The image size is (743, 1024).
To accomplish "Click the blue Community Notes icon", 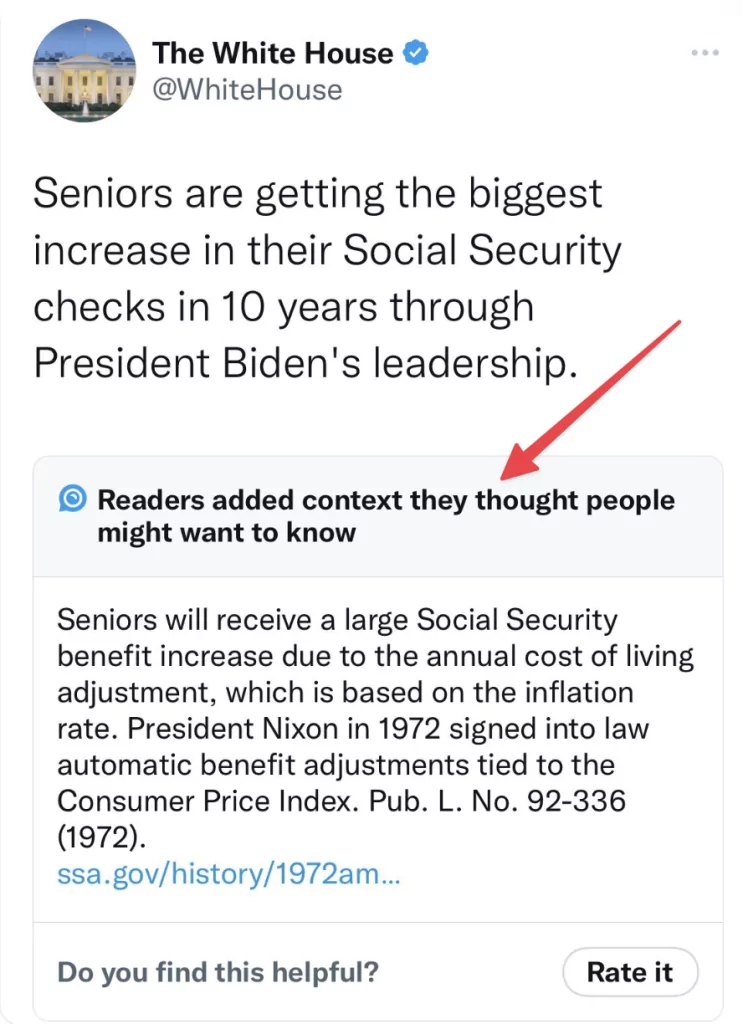I will click(72, 499).
